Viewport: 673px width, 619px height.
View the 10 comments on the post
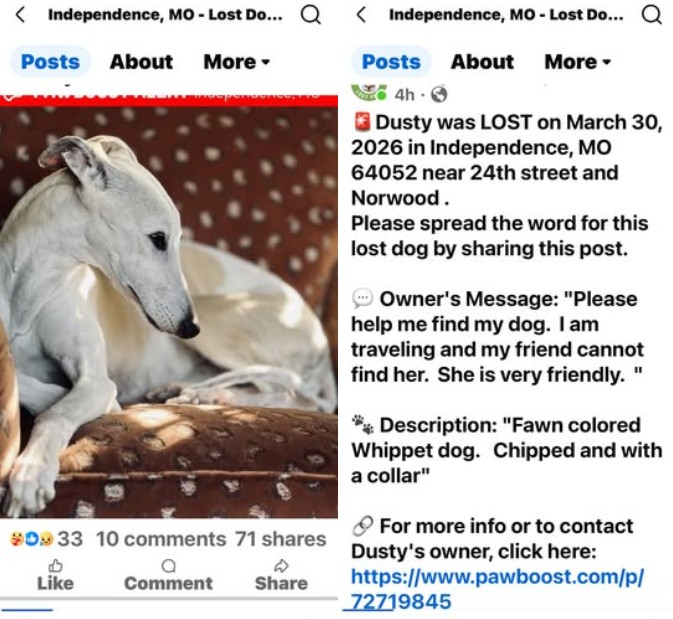(161, 539)
